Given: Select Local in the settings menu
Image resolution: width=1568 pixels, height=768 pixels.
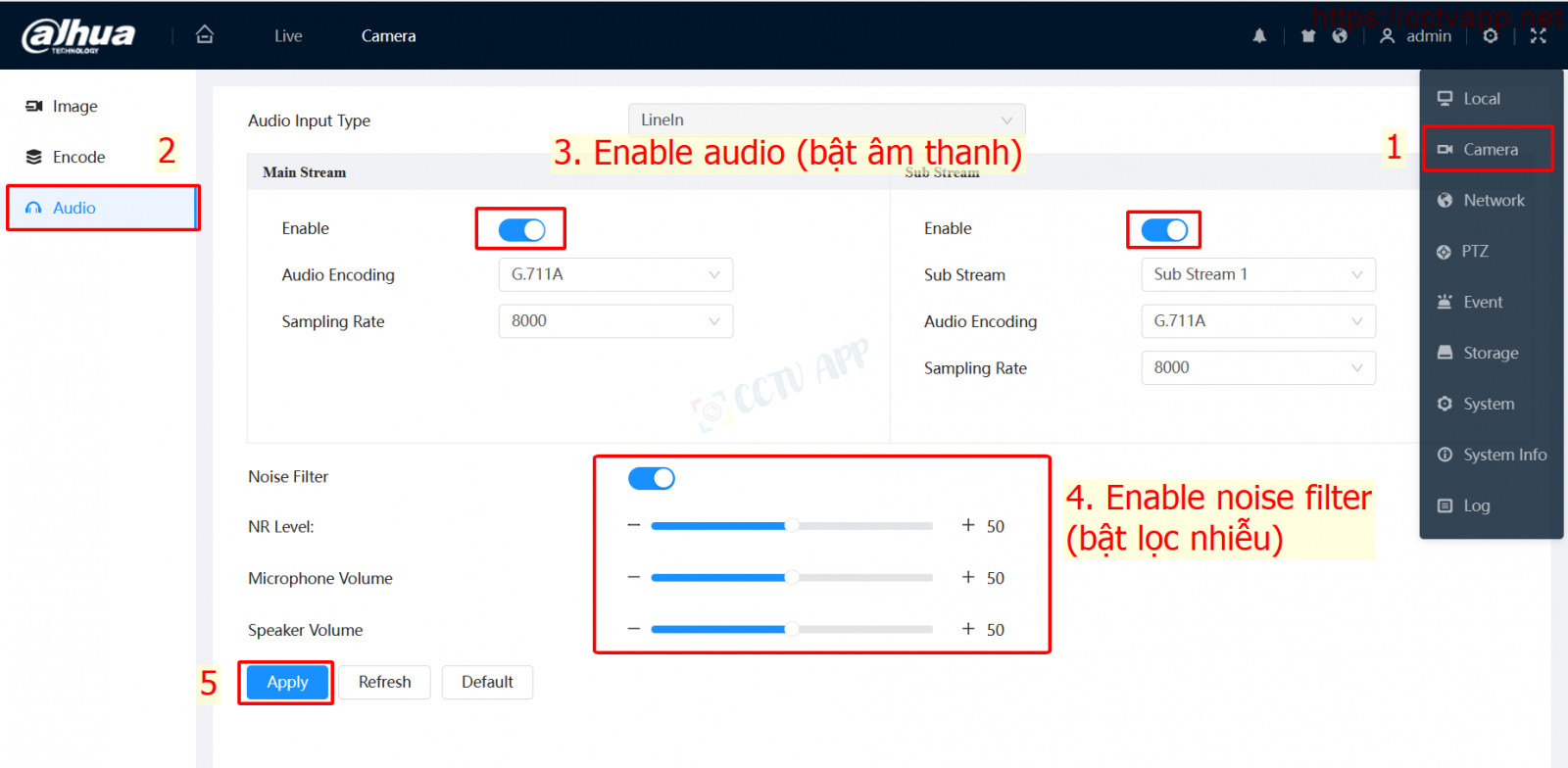Looking at the screenshot, I should click(1491, 98).
